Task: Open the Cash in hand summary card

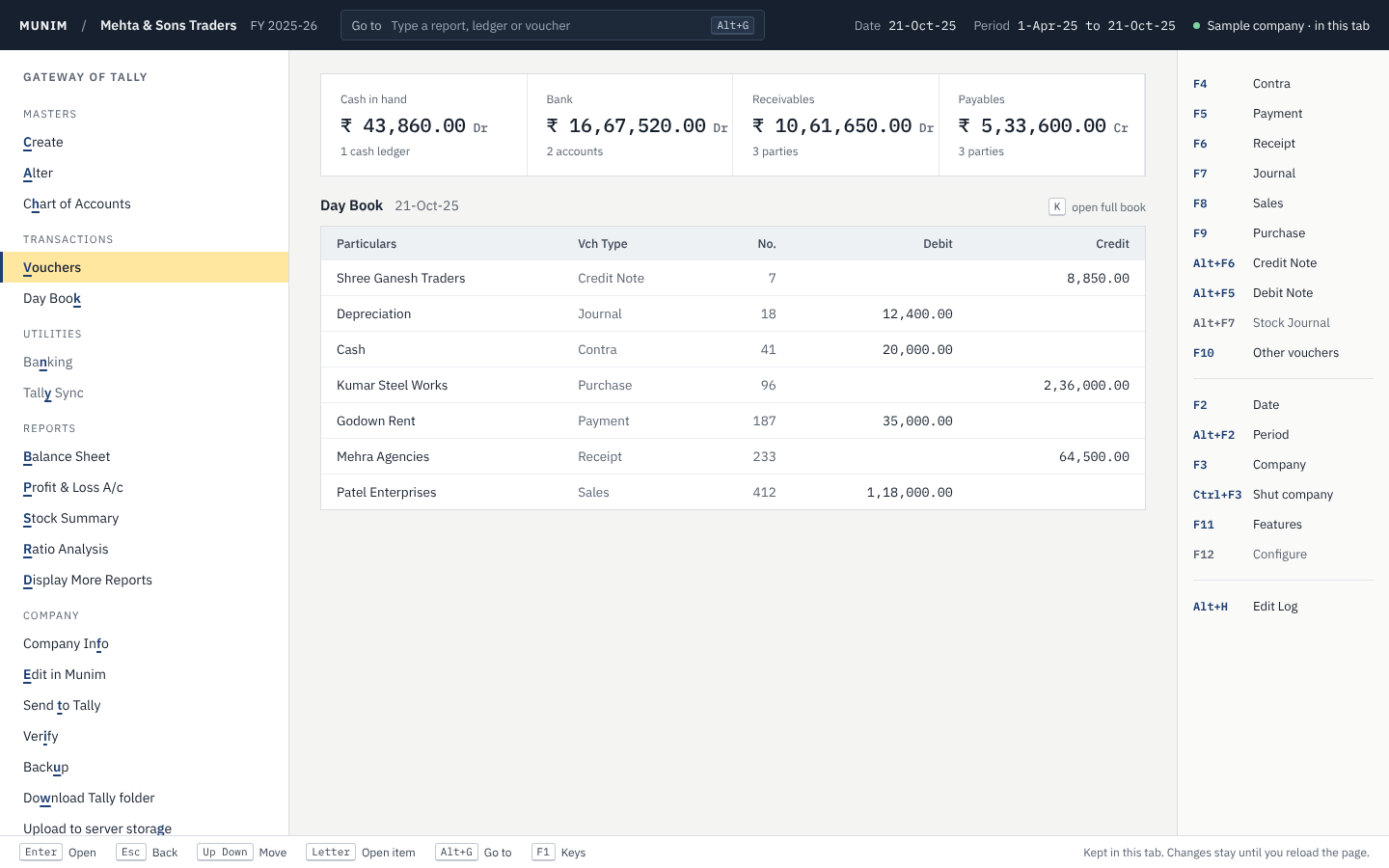Action: point(424,125)
